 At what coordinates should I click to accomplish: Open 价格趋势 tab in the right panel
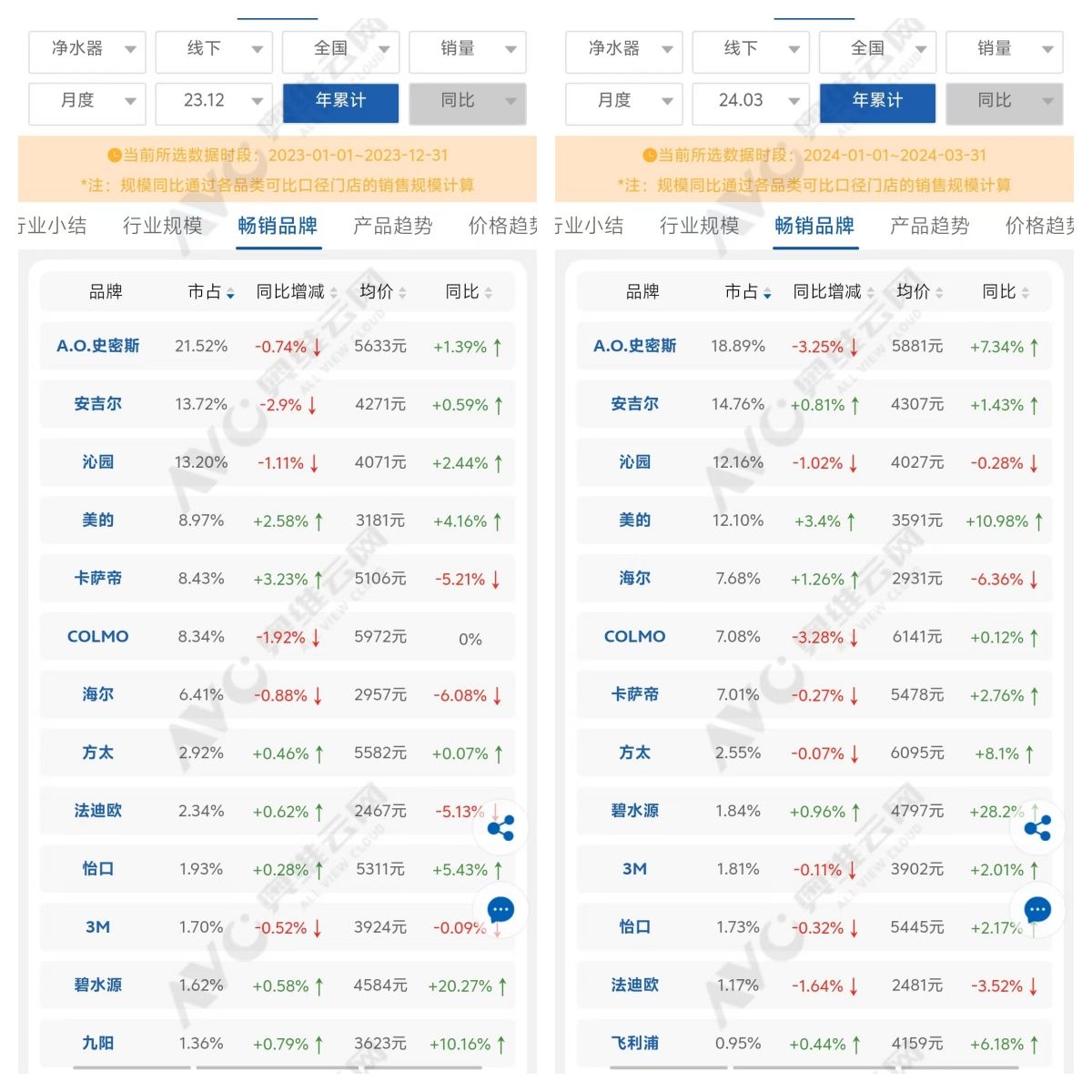click(1039, 226)
